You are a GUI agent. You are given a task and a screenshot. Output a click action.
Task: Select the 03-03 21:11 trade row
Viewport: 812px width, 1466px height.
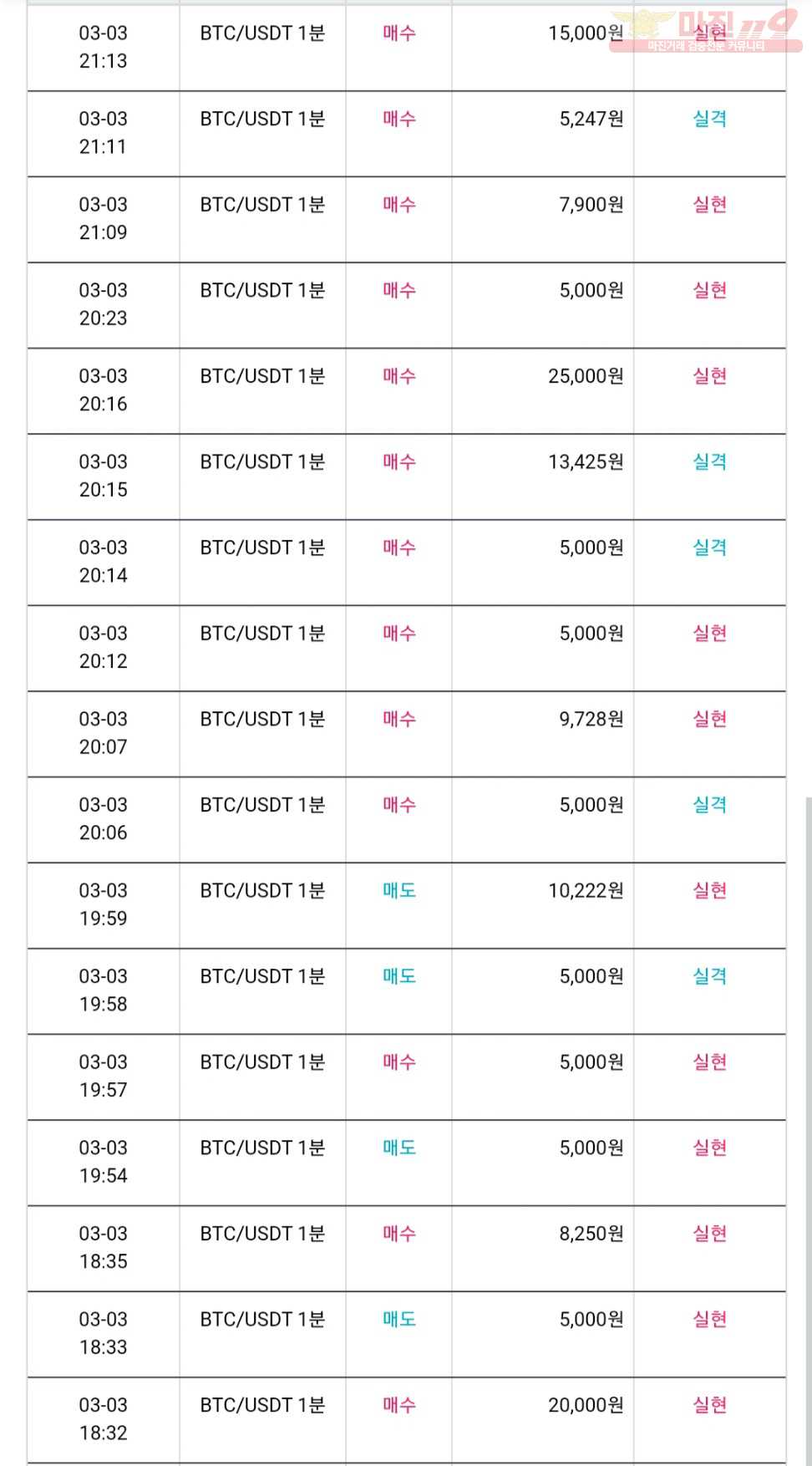(407, 134)
